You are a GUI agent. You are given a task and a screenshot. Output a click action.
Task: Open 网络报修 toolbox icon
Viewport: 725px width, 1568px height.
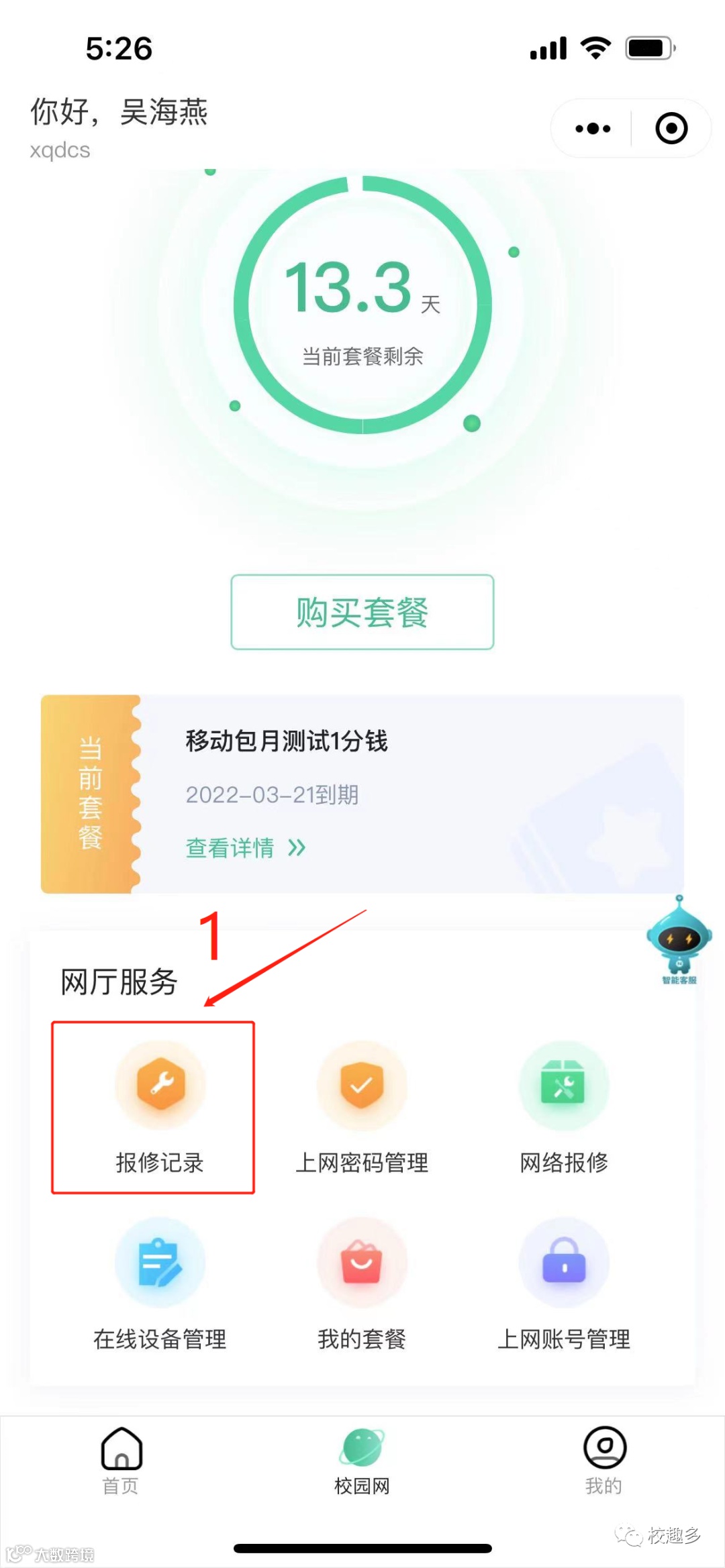tap(564, 1085)
